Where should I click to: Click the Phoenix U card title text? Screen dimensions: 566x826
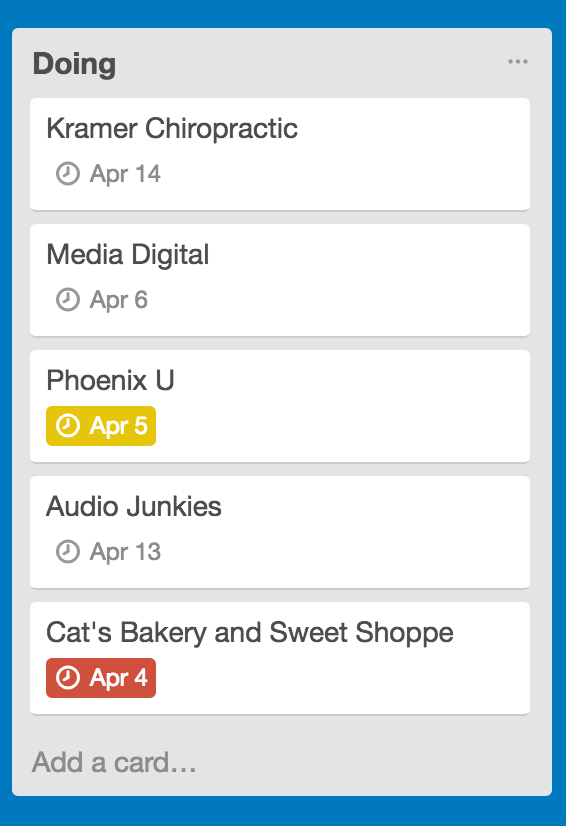(x=110, y=380)
